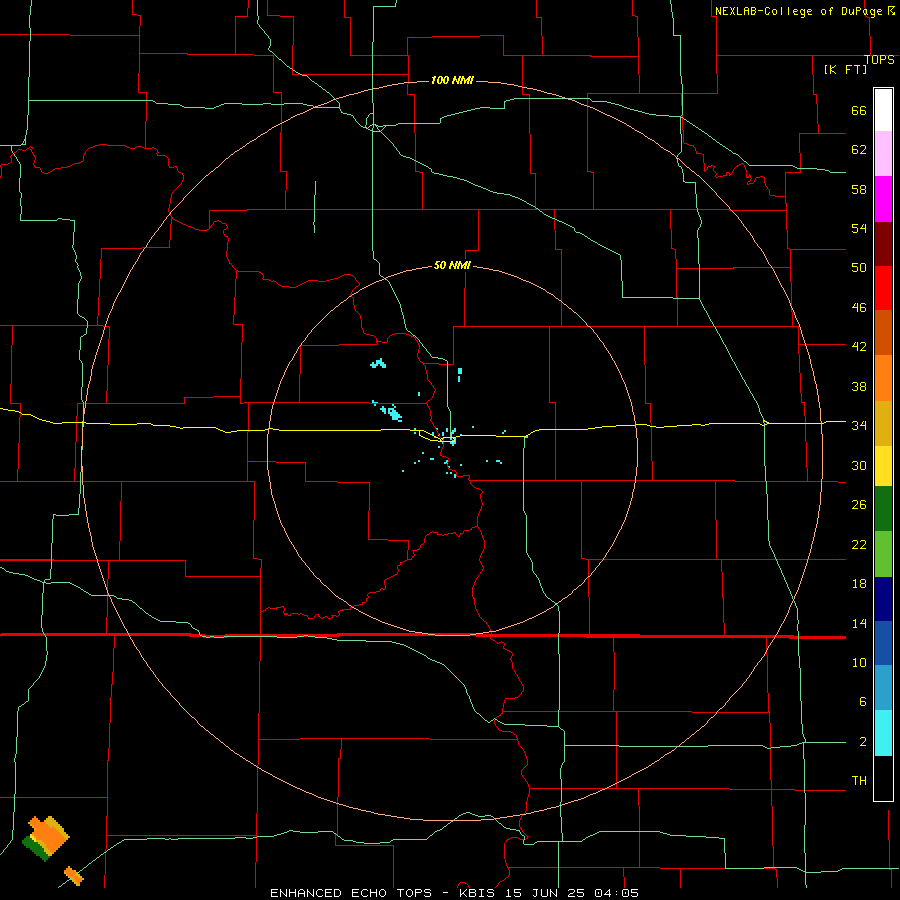This screenshot has height=900, width=900.
Task: Click the legend value 18
Action: (x=859, y=584)
